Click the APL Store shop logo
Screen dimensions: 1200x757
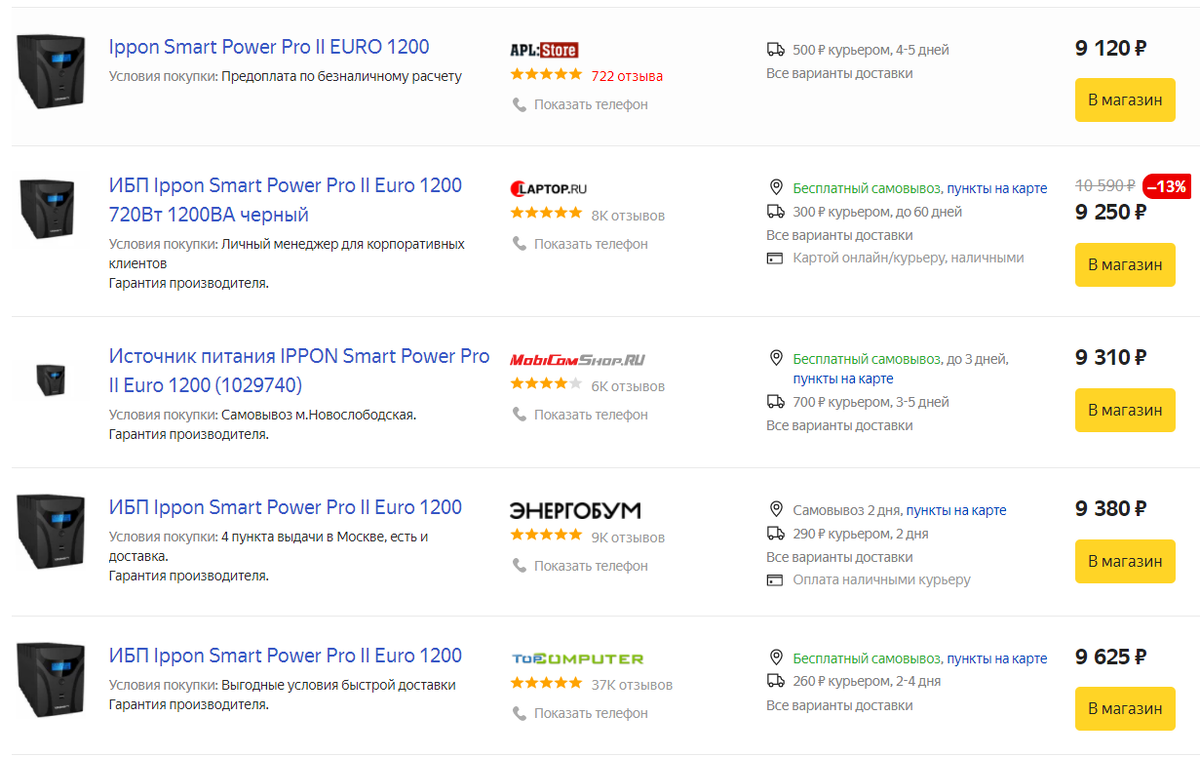pos(544,50)
